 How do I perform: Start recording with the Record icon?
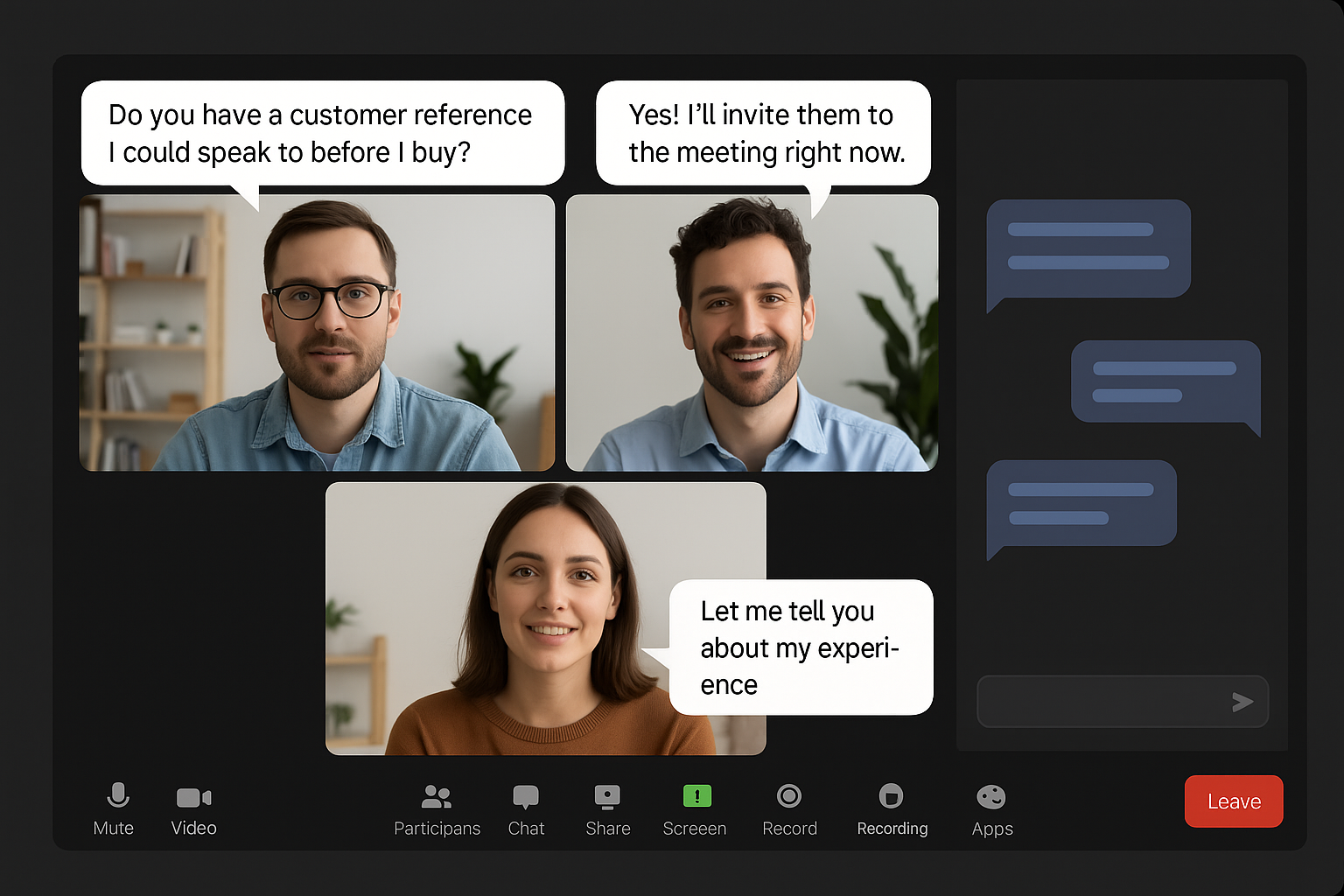(x=788, y=796)
